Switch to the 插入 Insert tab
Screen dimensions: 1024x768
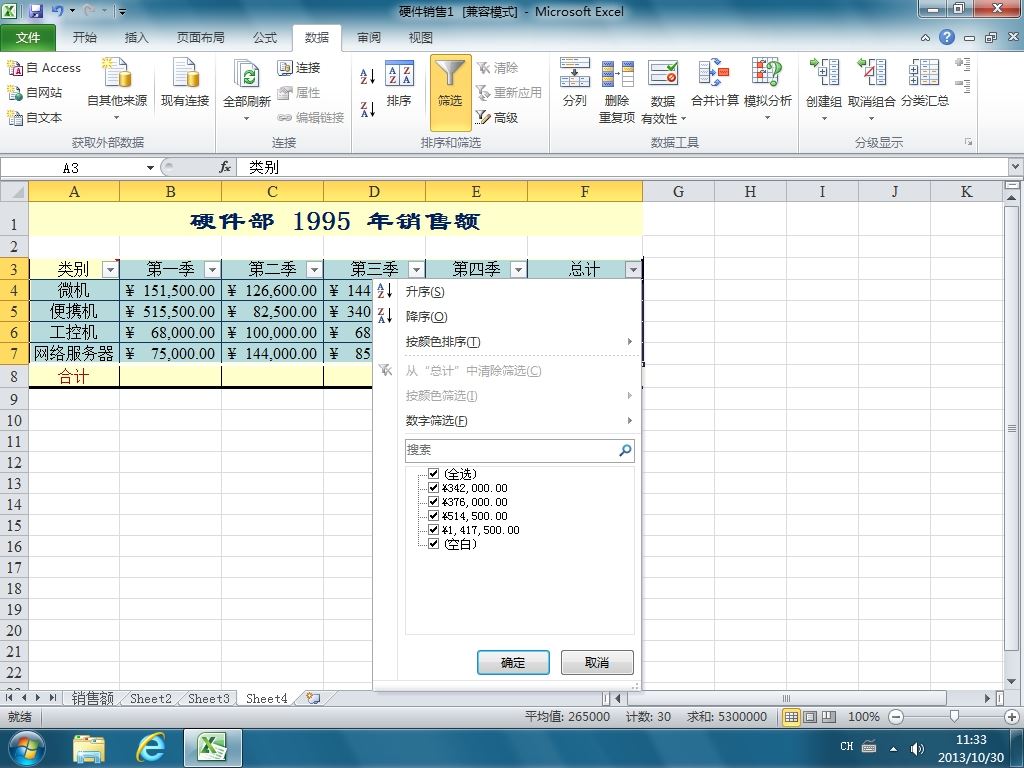pos(136,38)
